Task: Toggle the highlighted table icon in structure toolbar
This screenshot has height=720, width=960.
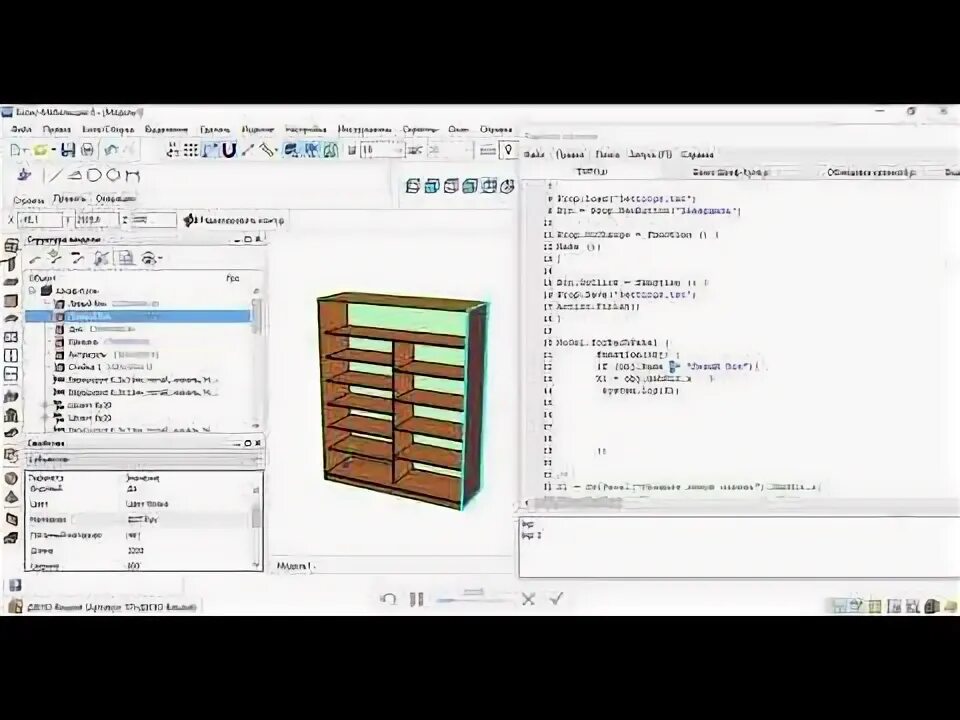Action: click(x=126, y=258)
